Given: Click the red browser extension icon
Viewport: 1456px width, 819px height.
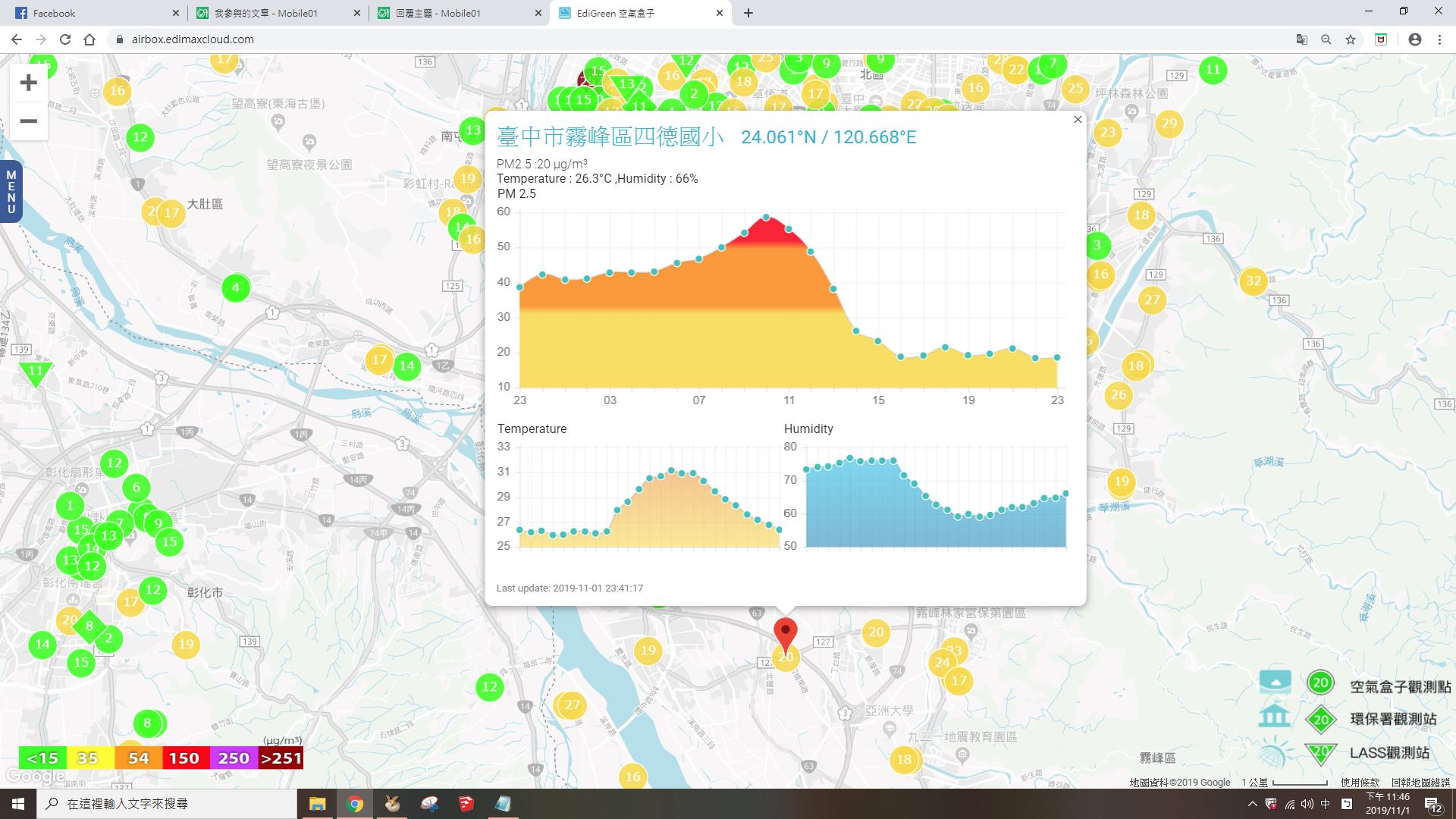Looking at the screenshot, I should (x=1381, y=39).
